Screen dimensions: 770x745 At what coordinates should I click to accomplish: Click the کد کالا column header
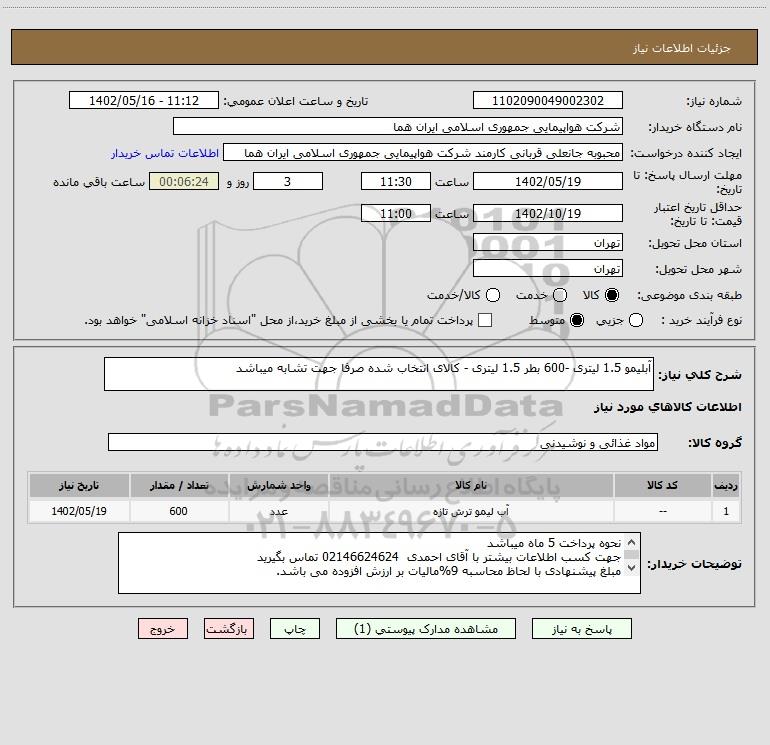[662, 486]
